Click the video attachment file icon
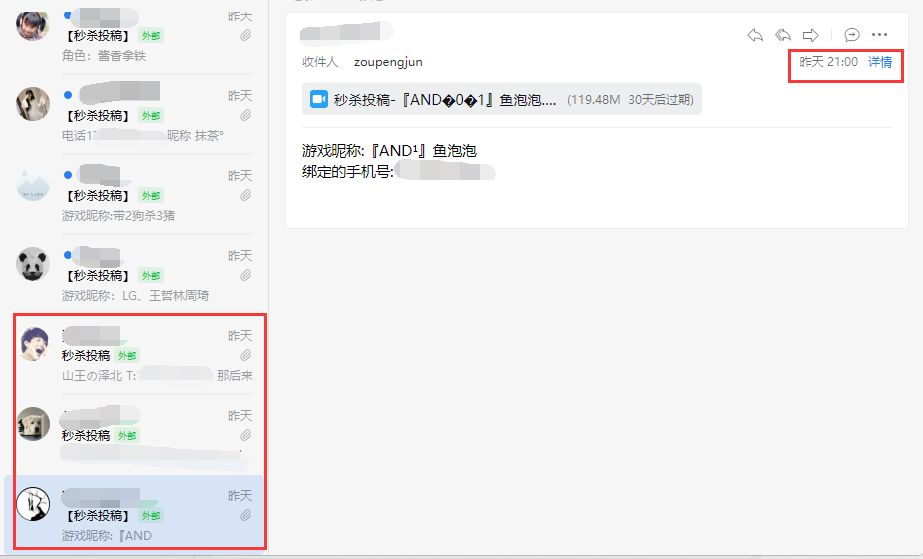 (318, 99)
